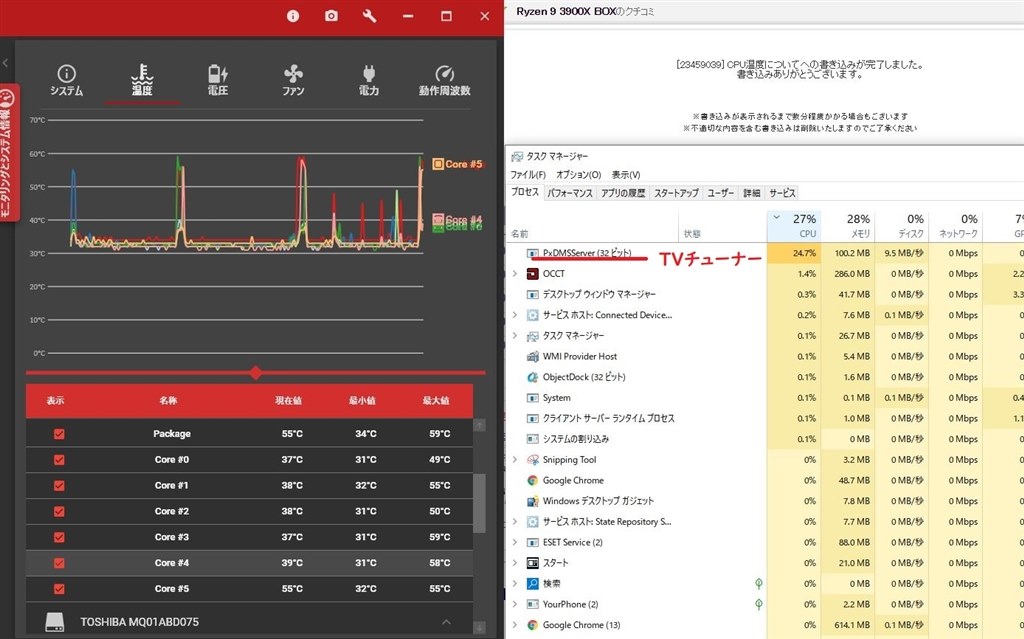
Task: Open 表示(V) menu in Task Manager
Action: coord(626,174)
